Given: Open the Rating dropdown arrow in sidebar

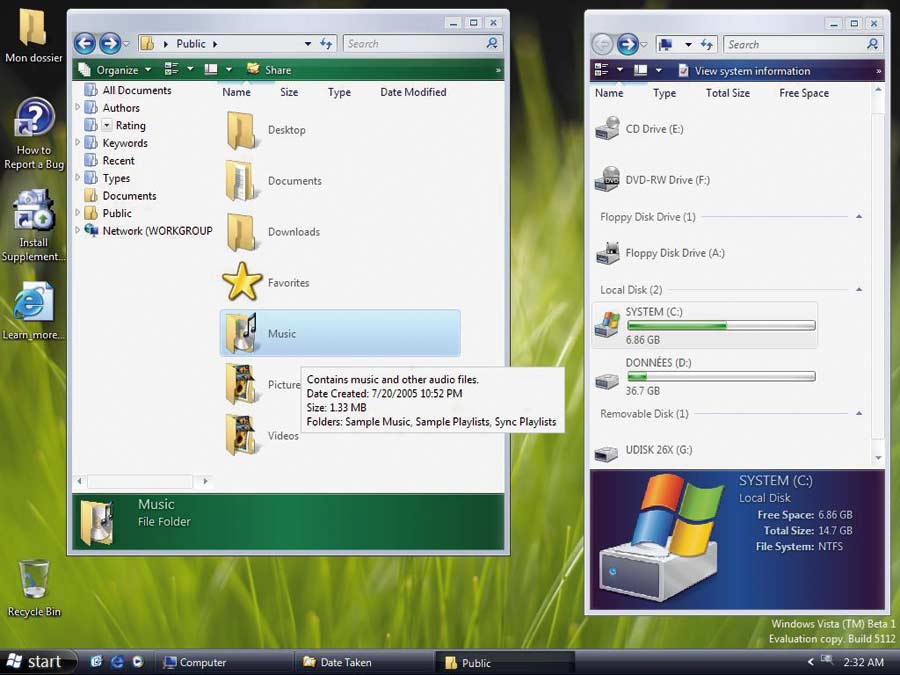Looking at the screenshot, I should (x=107, y=125).
